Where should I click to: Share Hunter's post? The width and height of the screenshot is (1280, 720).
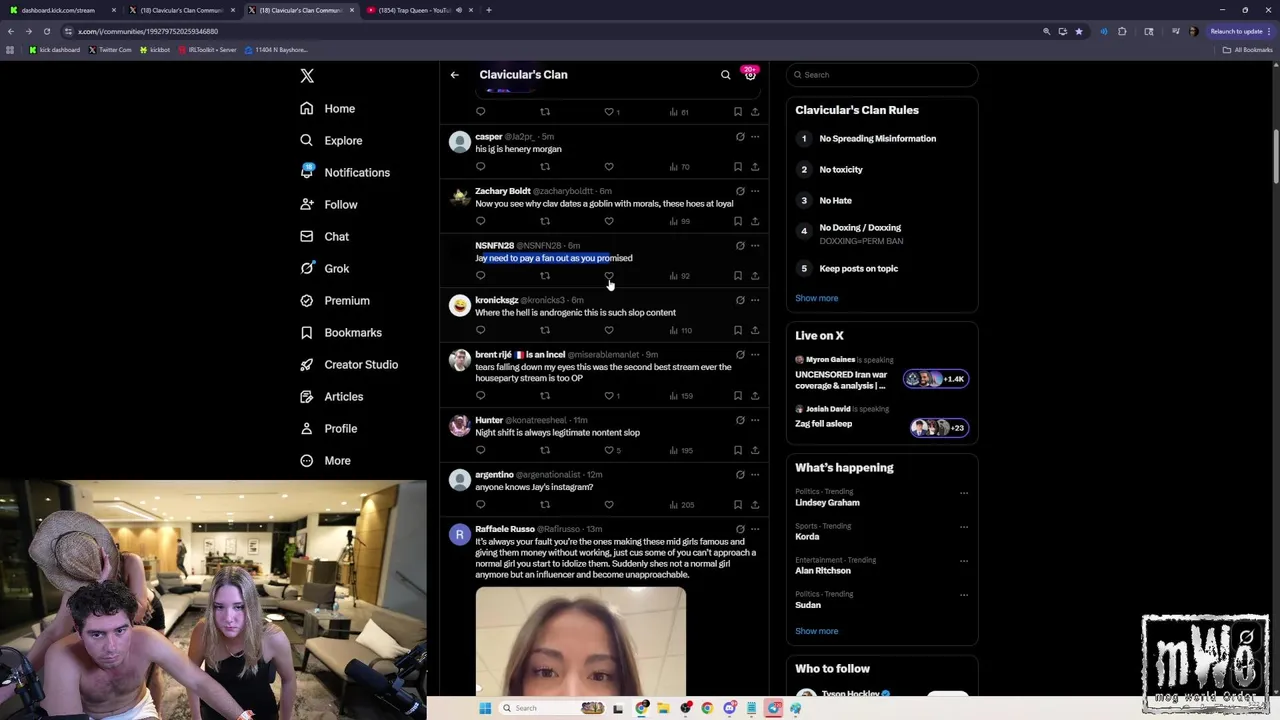(x=755, y=450)
